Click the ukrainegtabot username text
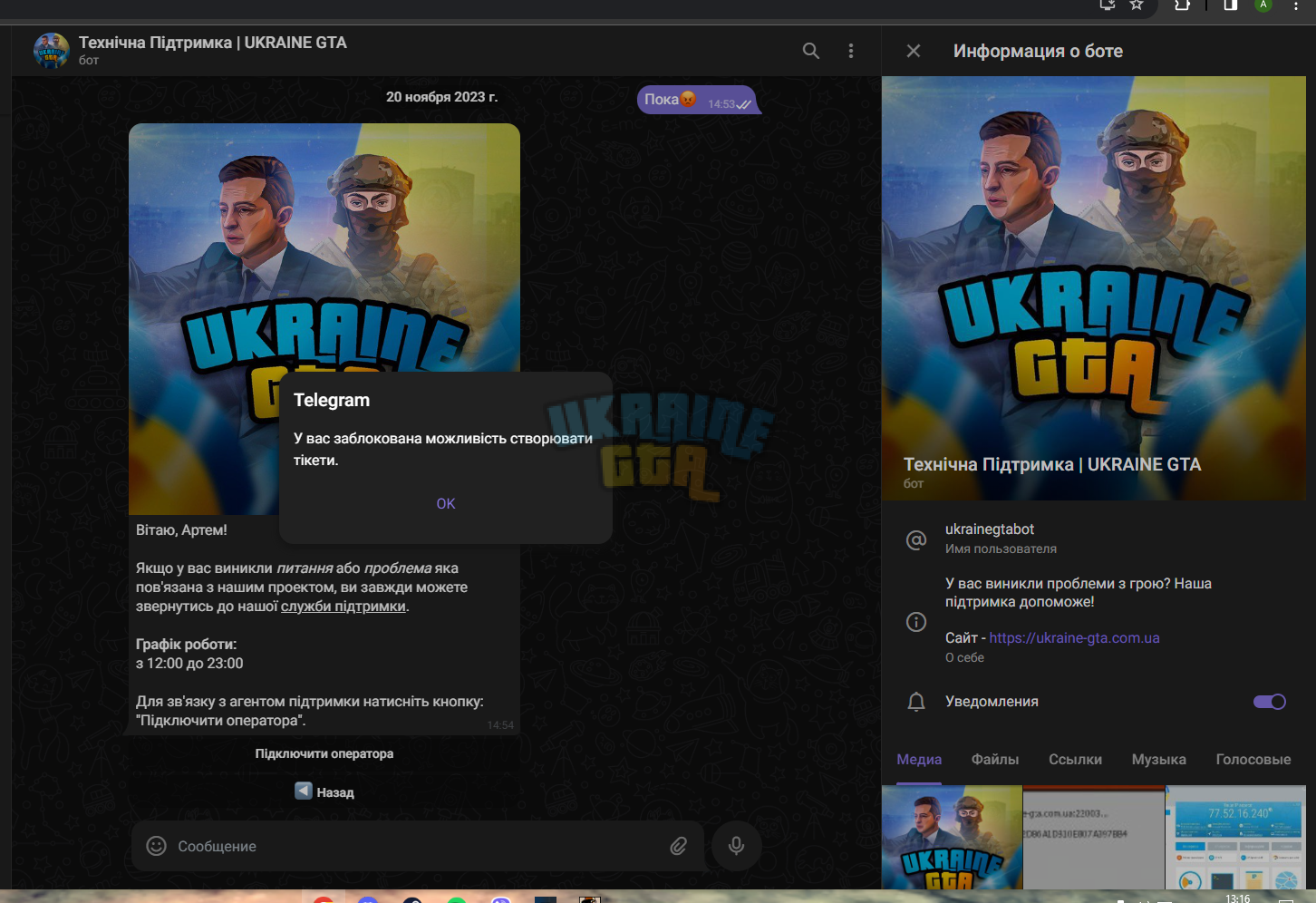This screenshot has height=903, width=1316. [x=990, y=529]
